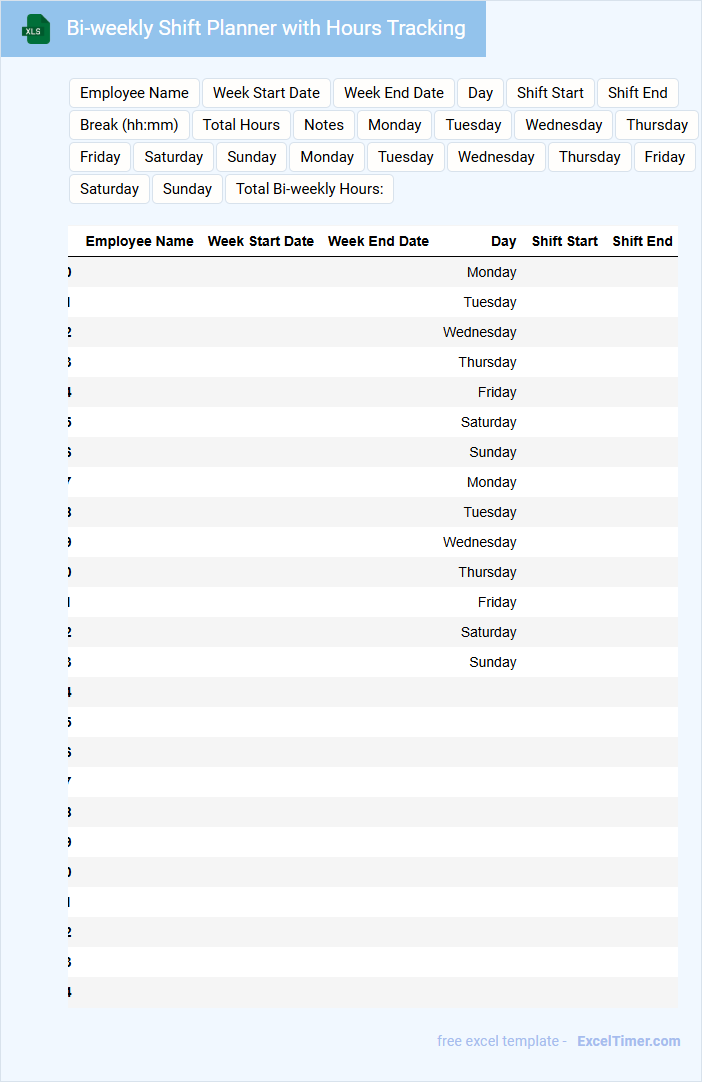Click the Shift End table column header
The image size is (702, 1082).
click(642, 241)
